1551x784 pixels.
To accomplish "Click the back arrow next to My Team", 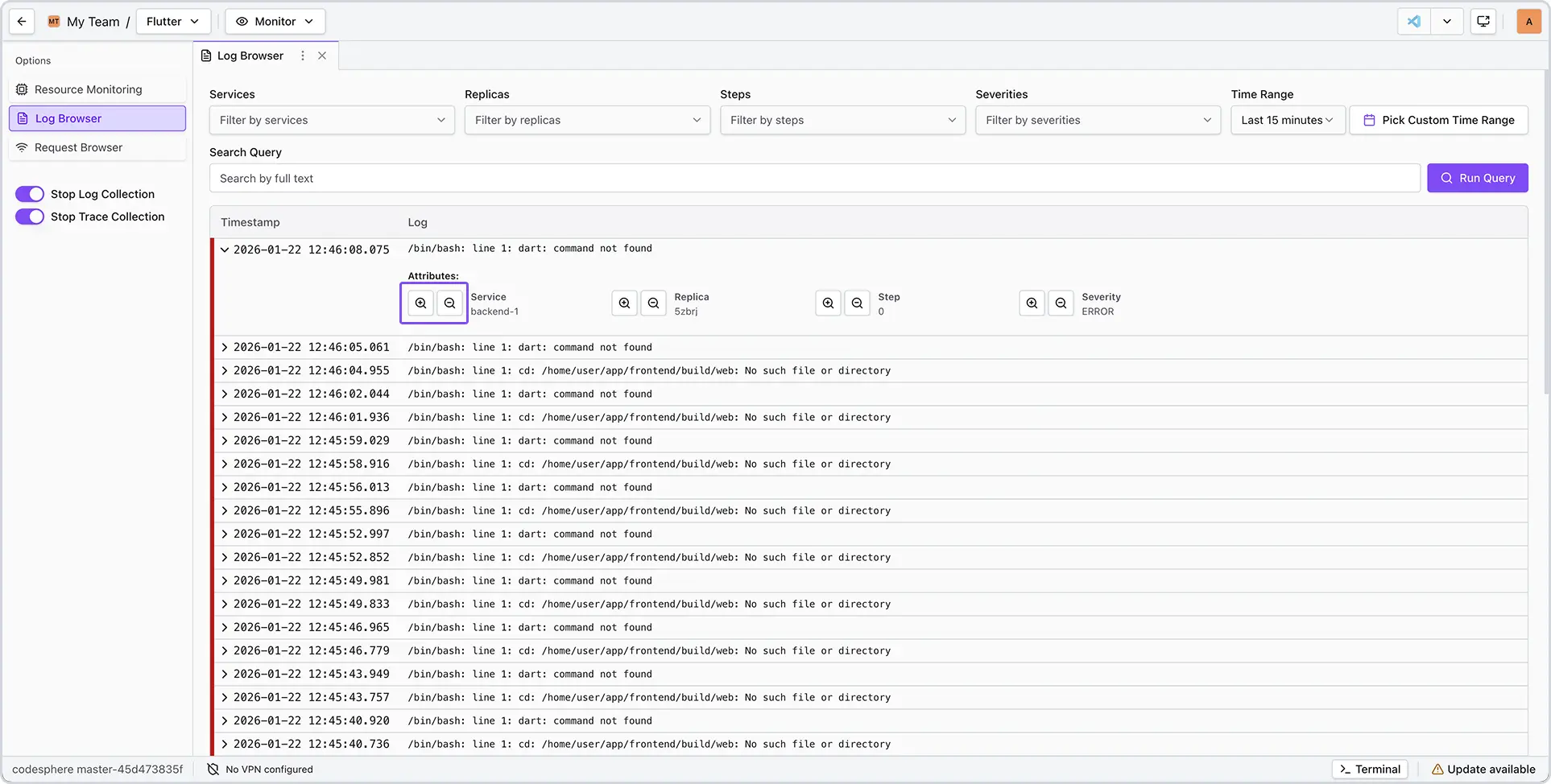I will click(x=21, y=21).
